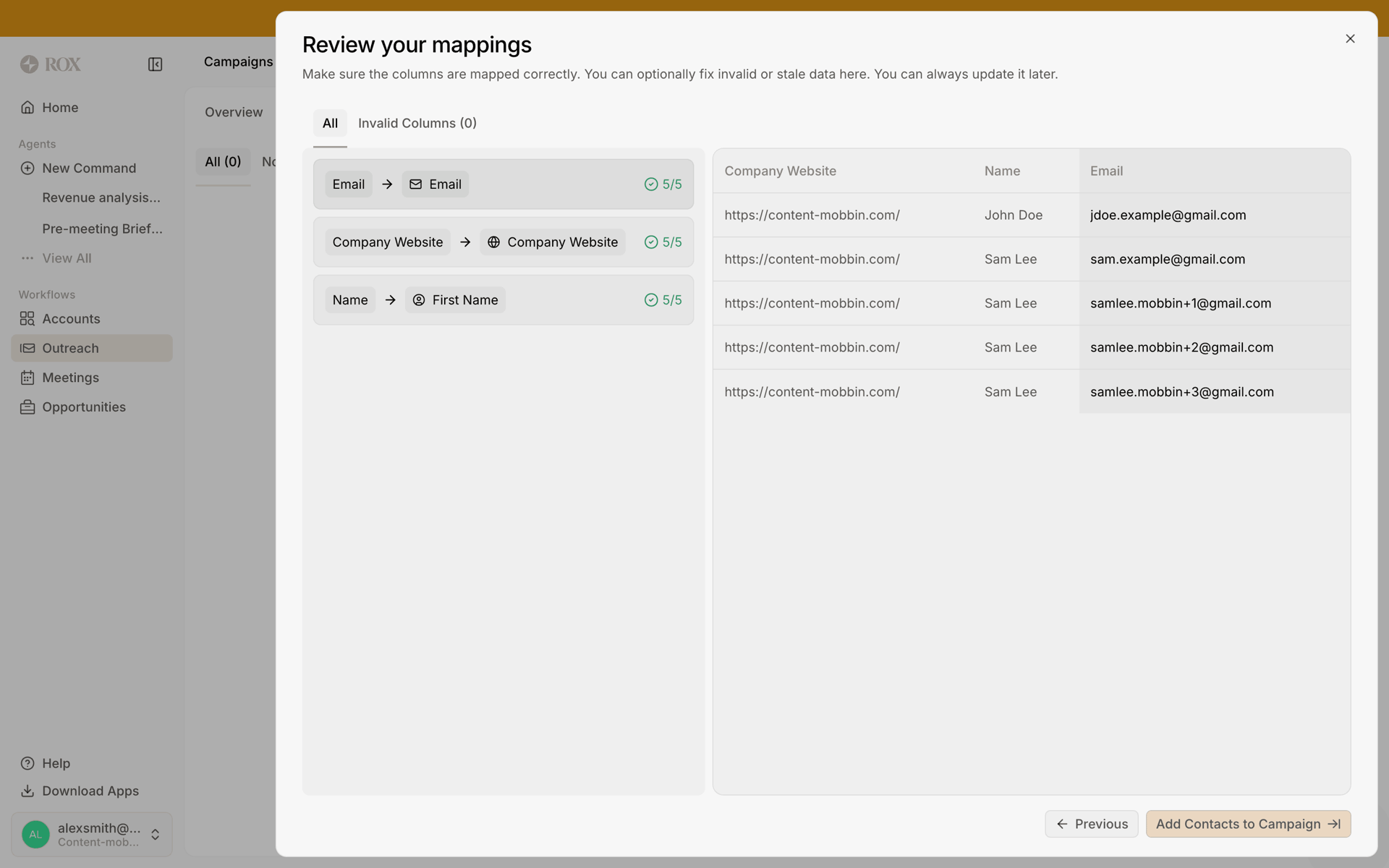Click the Help question icon
The height and width of the screenshot is (868, 1389).
pos(27,763)
